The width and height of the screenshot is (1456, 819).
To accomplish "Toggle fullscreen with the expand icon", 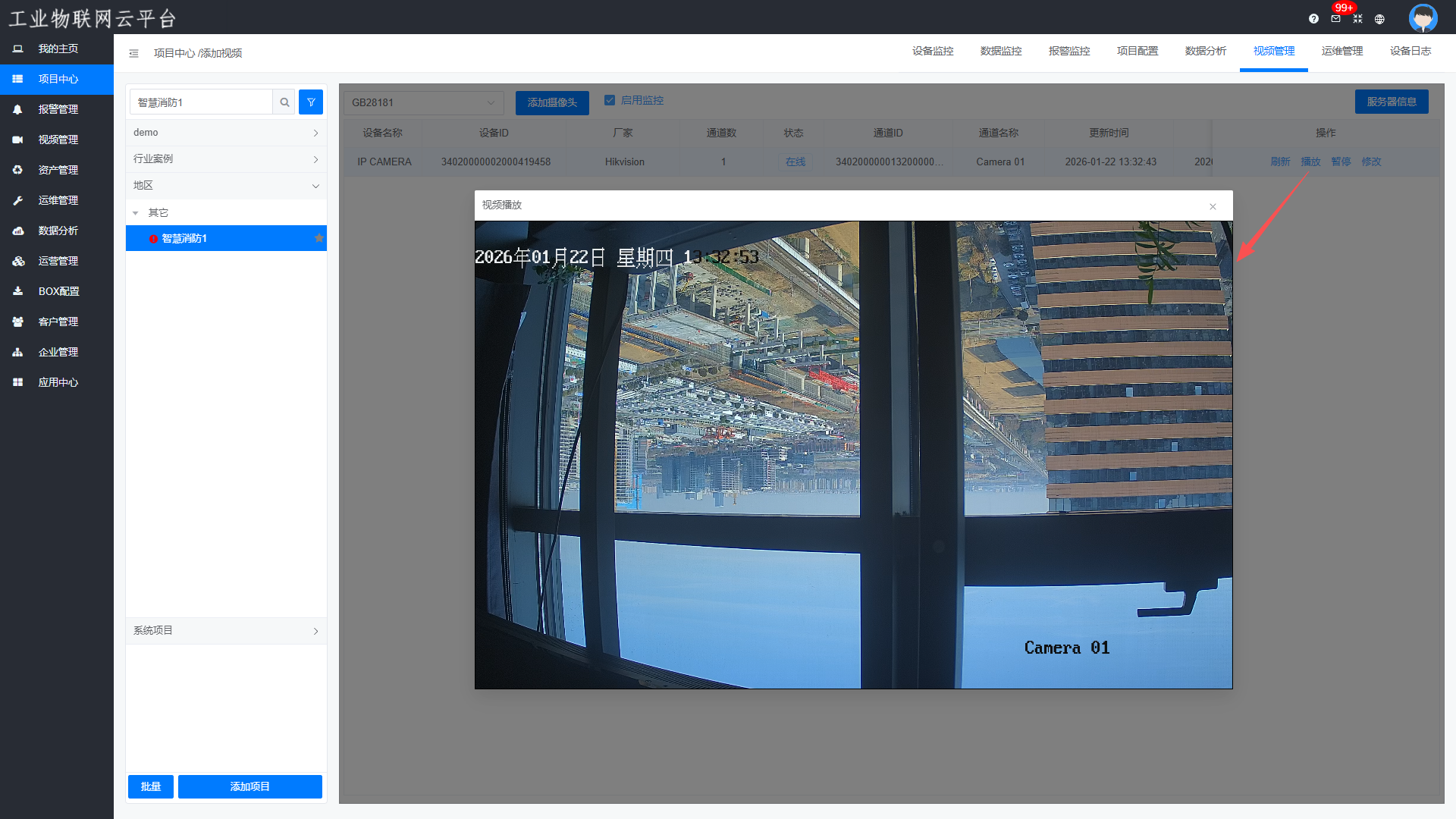I will pyautogui.click(x=1357, y=19).
